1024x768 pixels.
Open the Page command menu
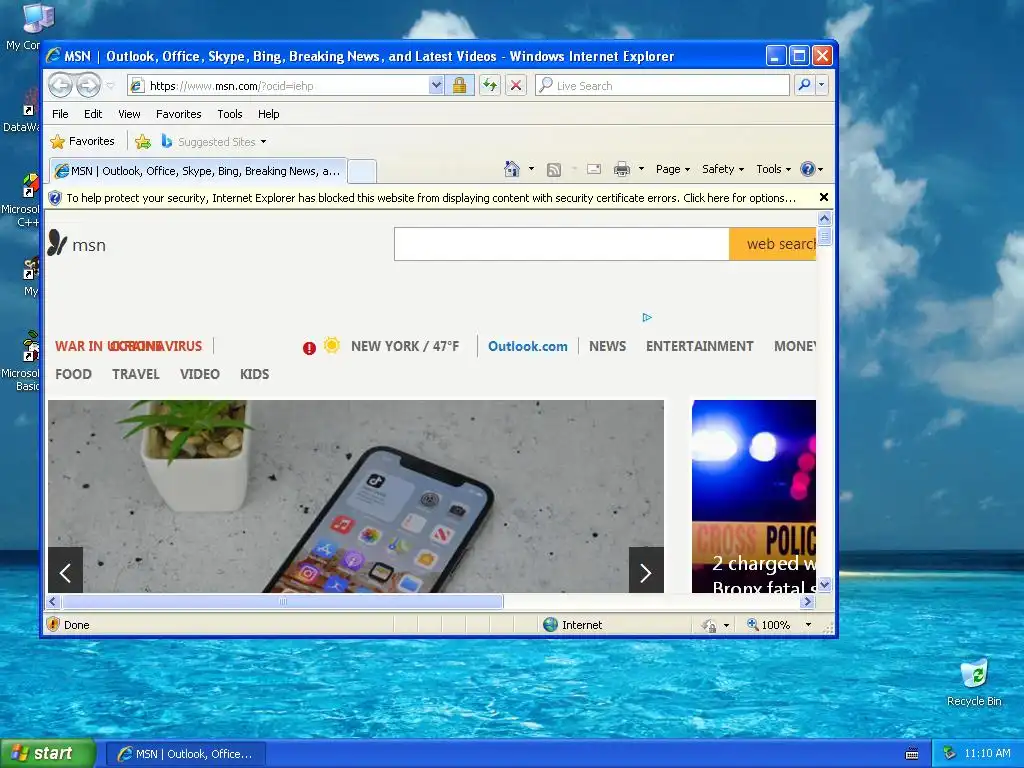coord(673,169)
